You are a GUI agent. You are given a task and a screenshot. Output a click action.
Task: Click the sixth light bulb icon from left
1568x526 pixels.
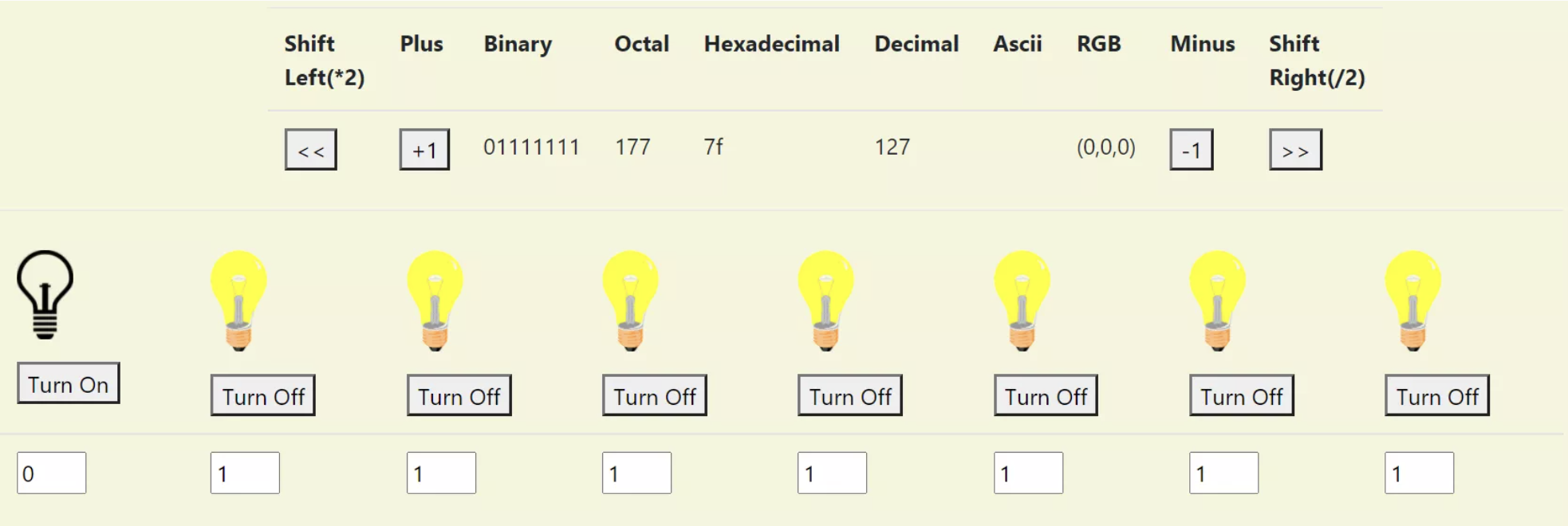1022,301
